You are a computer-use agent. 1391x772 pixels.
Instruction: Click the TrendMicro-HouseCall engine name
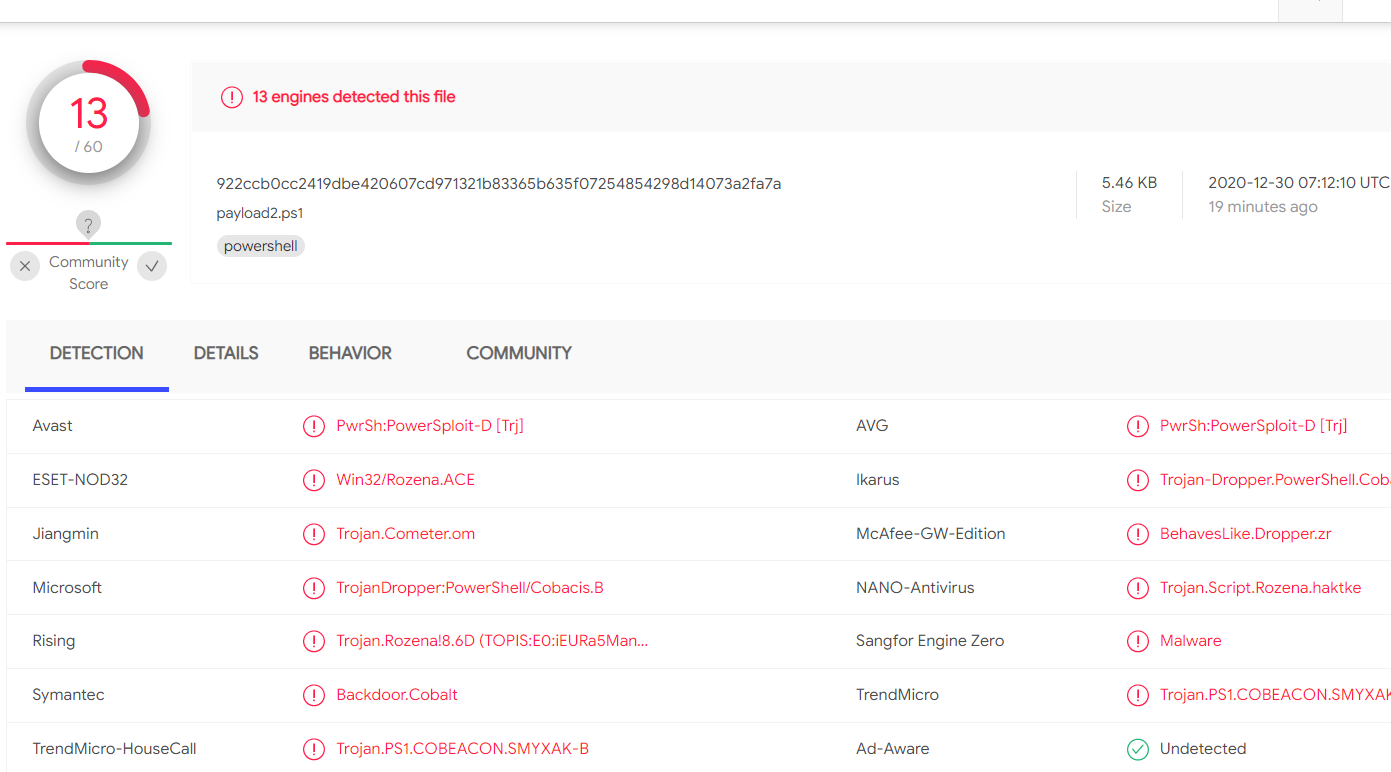coord(115,749)
